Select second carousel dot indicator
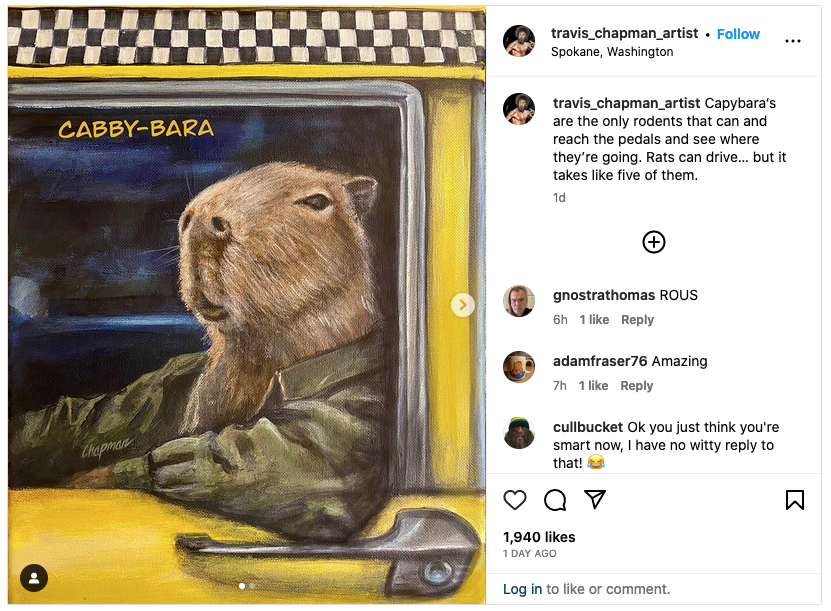 [251, 585]
